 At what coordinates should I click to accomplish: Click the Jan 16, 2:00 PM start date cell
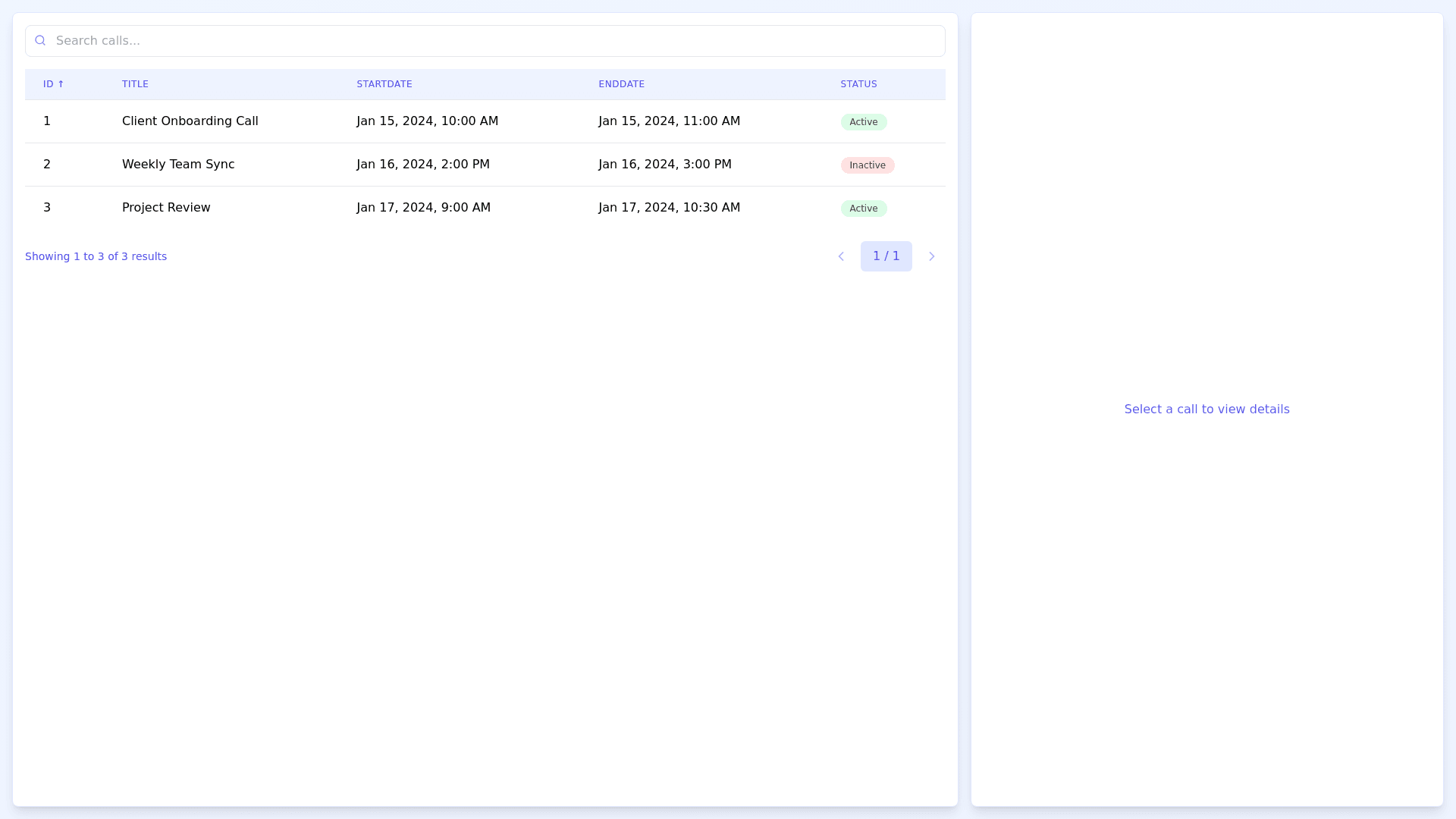click(x=423, y=165)
